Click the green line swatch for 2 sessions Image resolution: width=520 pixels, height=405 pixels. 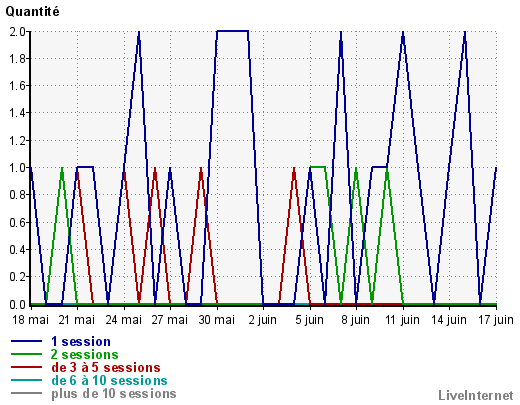coord(27,354)
